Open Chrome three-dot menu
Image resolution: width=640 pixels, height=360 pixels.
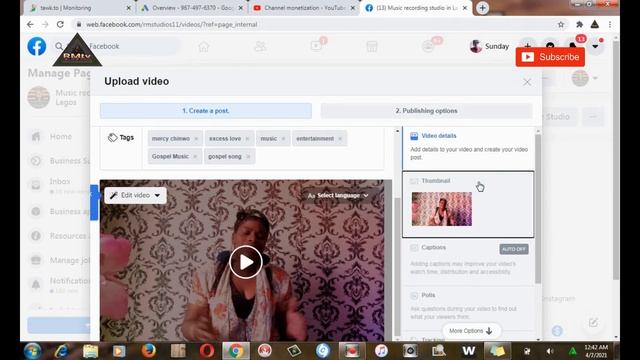coord(610,24)
